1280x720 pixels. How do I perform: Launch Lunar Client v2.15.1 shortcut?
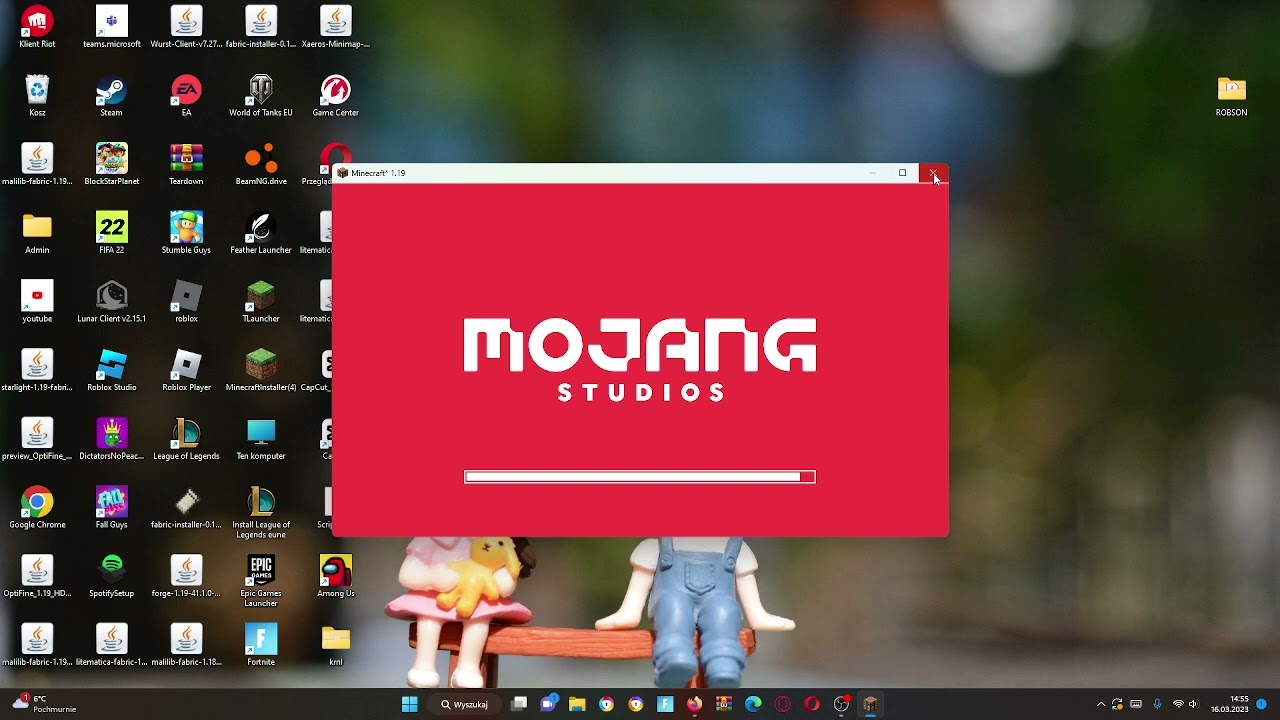pyautogui.click(x=111, y=302)
